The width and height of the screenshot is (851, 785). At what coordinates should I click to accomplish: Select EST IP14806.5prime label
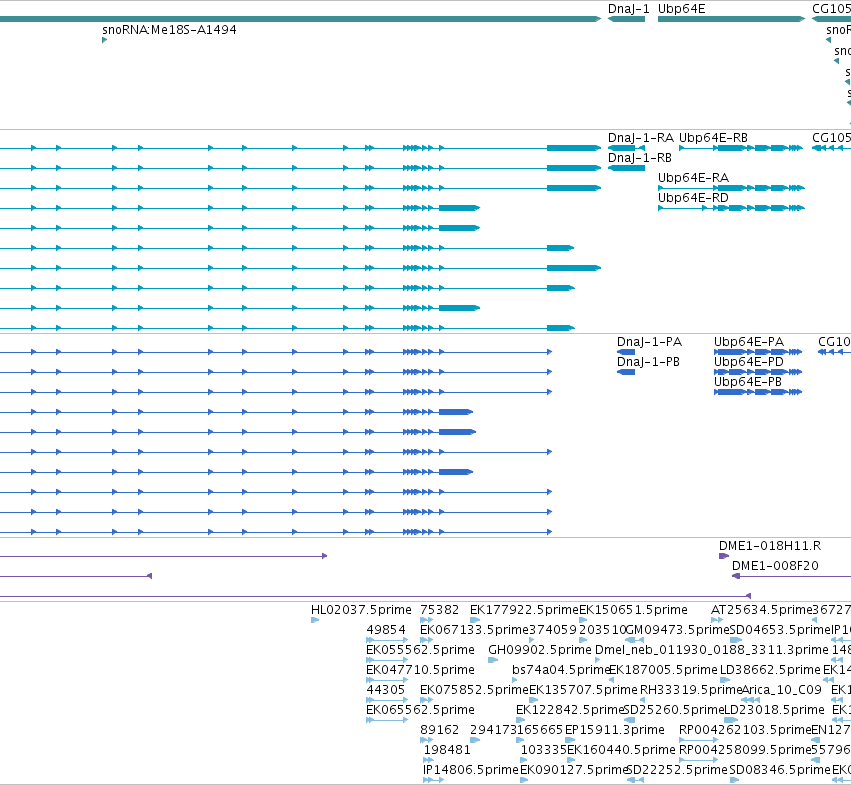(x=471, y=770)
